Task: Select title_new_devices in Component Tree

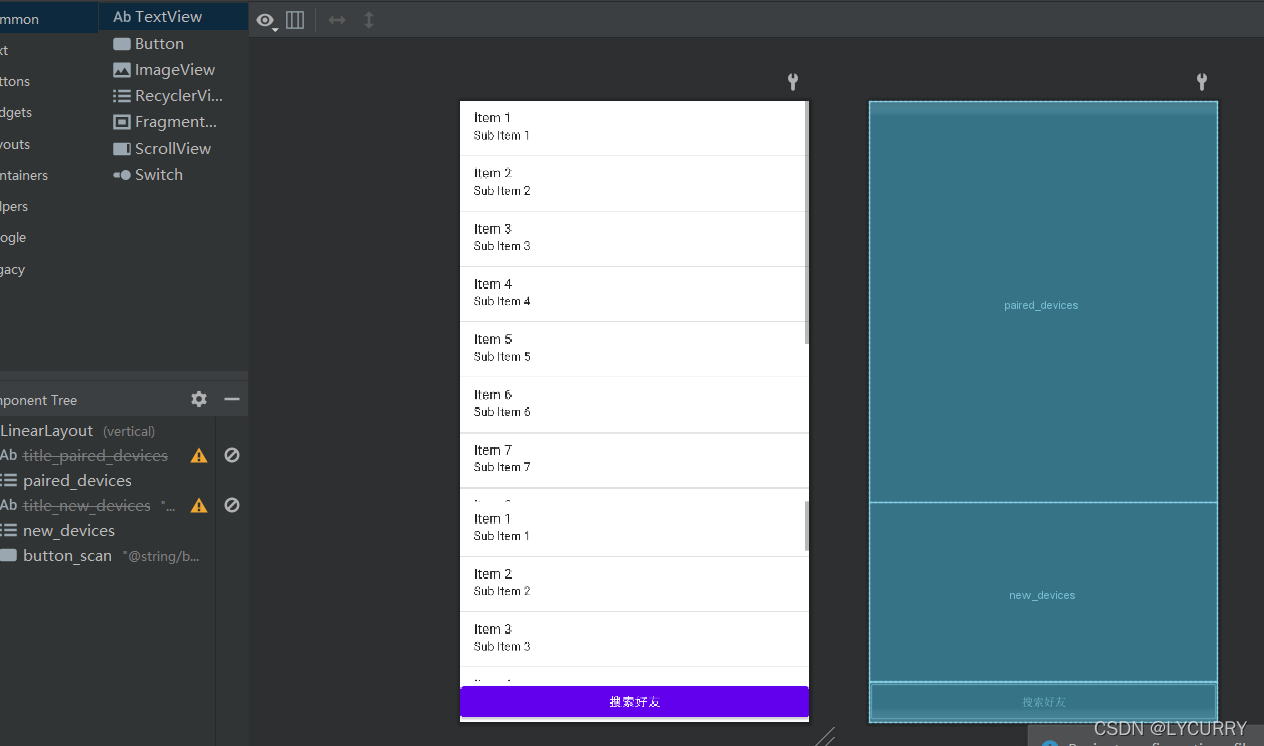Action: pos(86,506)
